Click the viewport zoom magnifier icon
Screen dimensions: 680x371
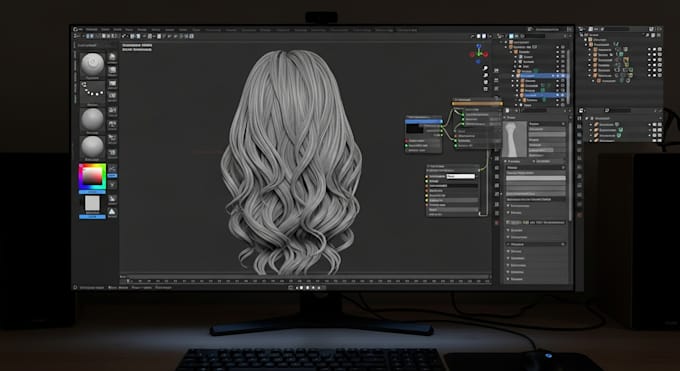[485, 69]
